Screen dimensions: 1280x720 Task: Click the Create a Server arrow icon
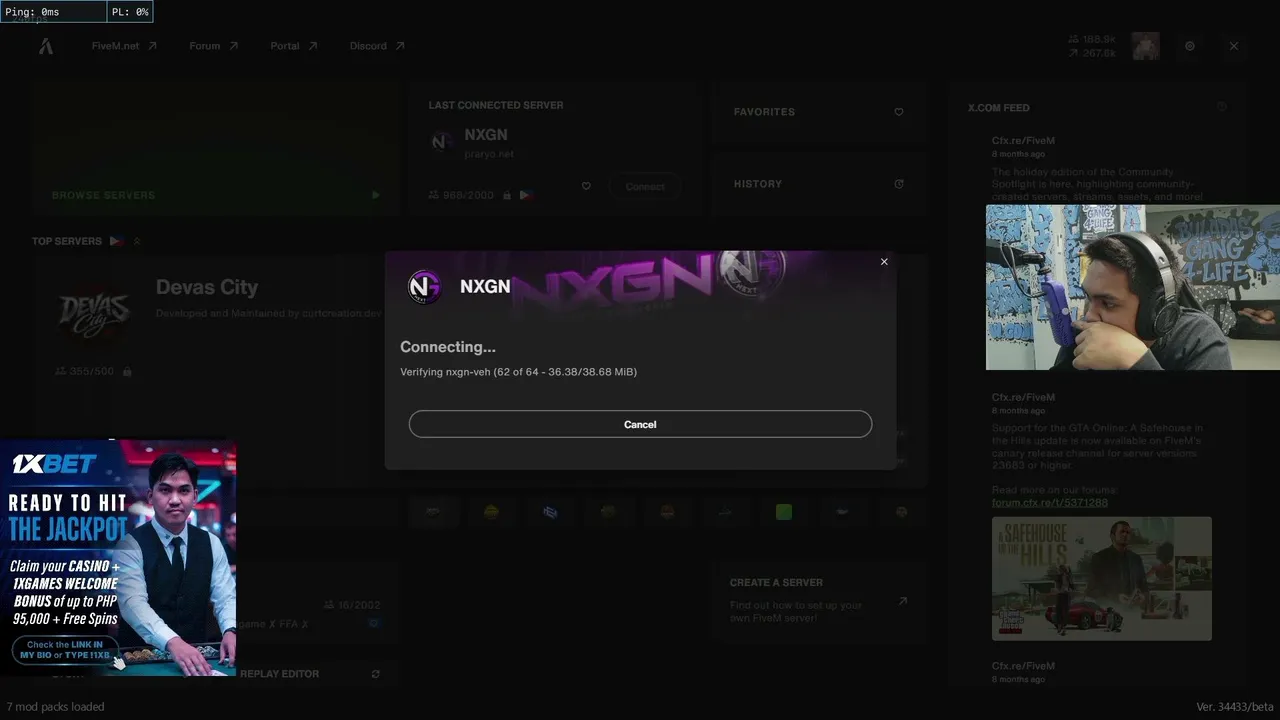[x=902, y=601]
